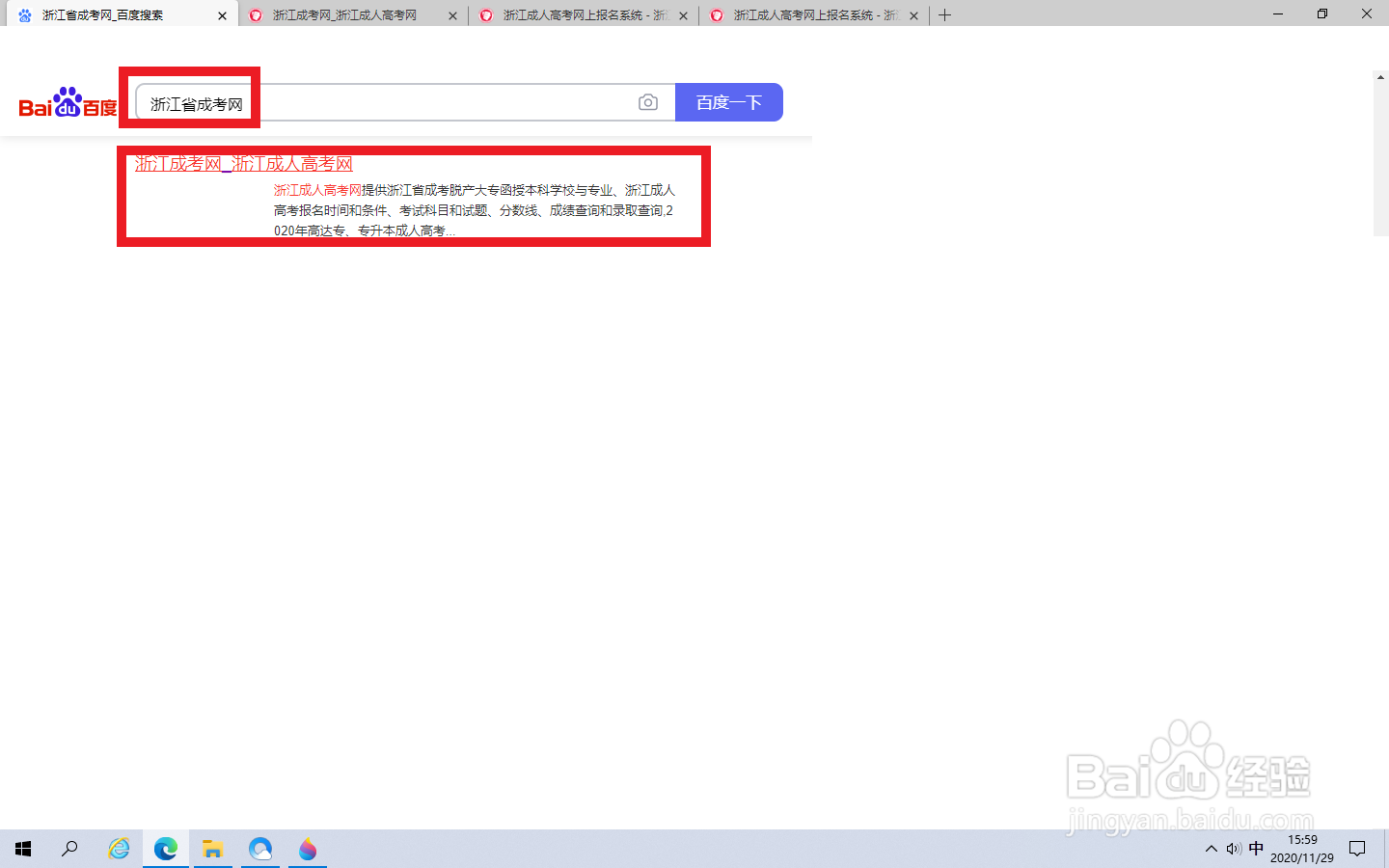The height and width of the screenshot is (868, 1389).
Task: Click the Show desktop strip
Action: (1386, 849)
